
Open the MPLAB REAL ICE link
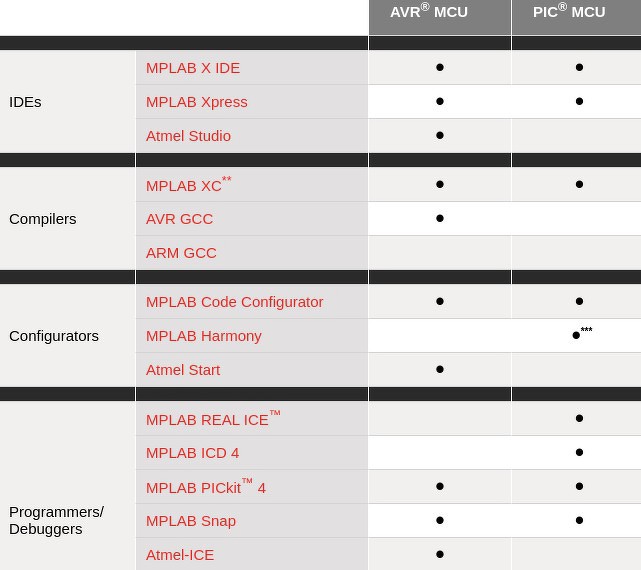(213, 419)
